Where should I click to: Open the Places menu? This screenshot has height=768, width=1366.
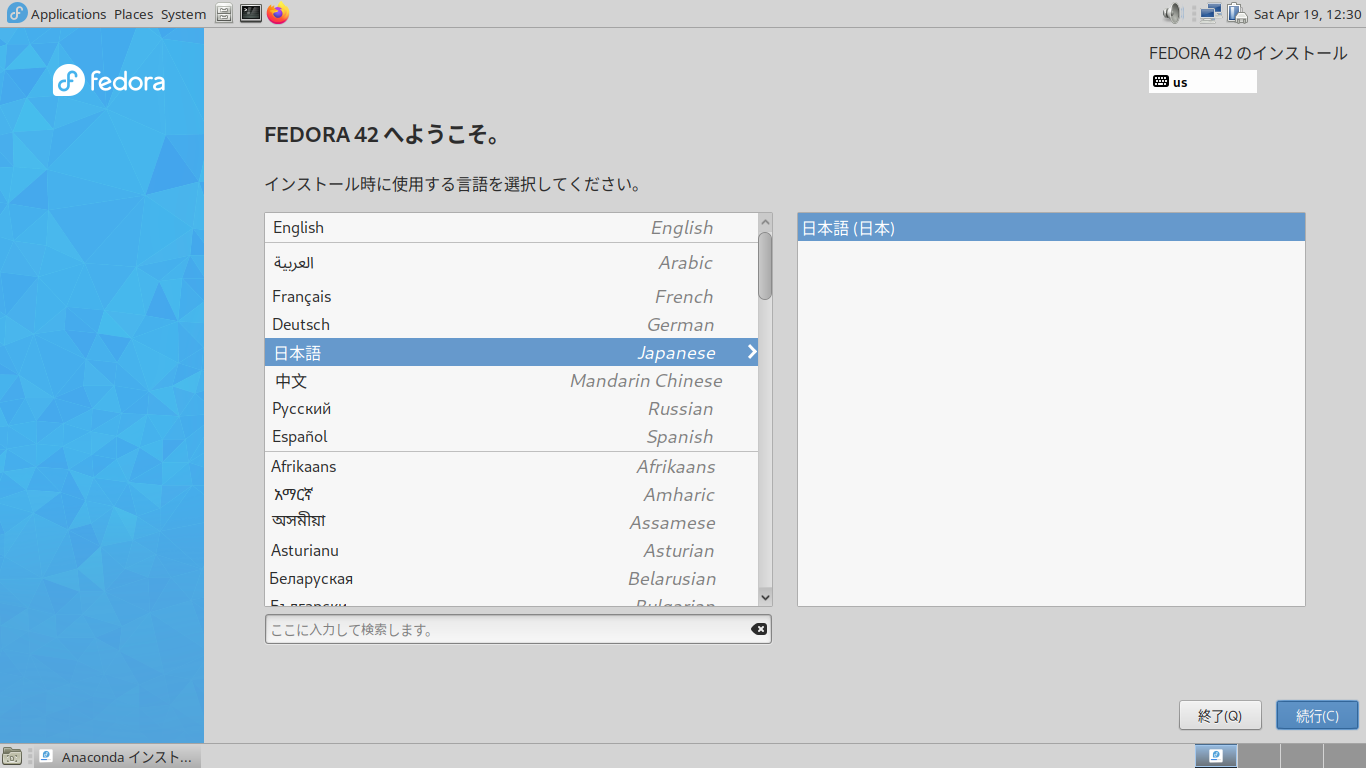134,14
